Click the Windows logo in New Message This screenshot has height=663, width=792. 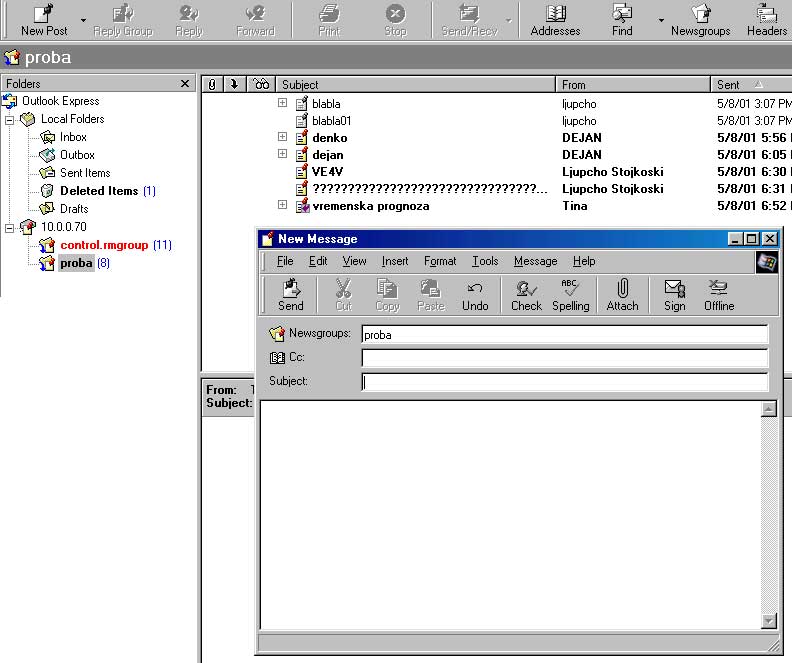pos(766,262)
